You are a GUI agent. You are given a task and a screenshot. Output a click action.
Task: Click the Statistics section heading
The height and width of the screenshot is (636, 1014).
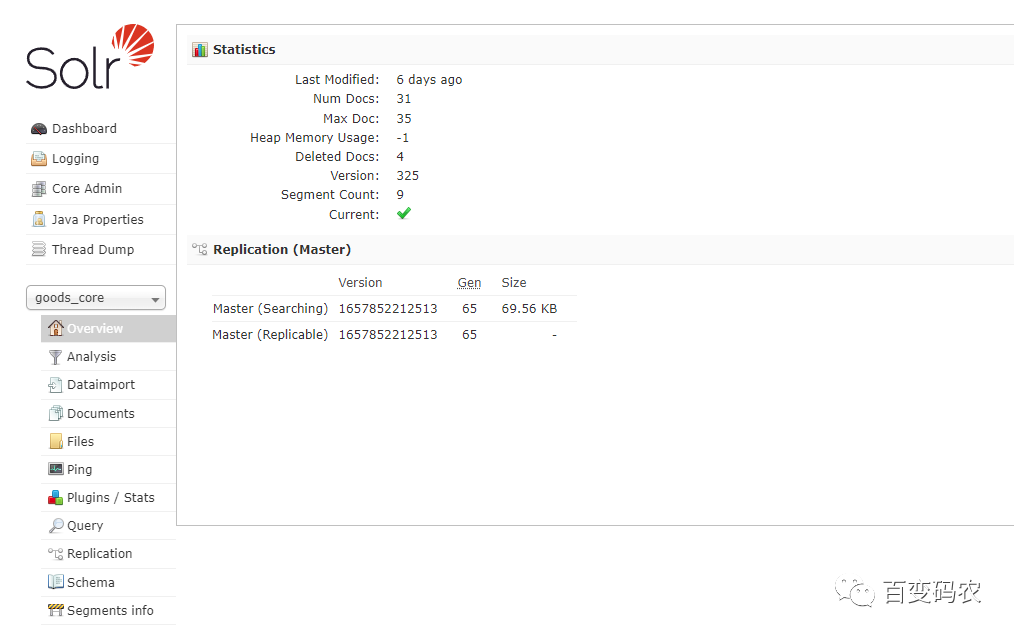coord(244,50)
